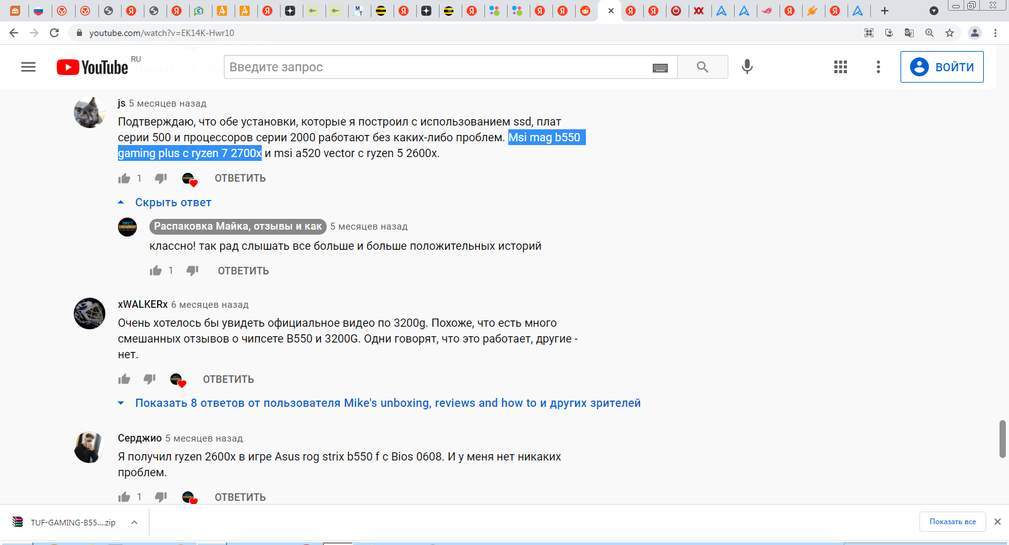Click the creator heart on Серджио's comment
1009x545 pixels.
[189, 497]
